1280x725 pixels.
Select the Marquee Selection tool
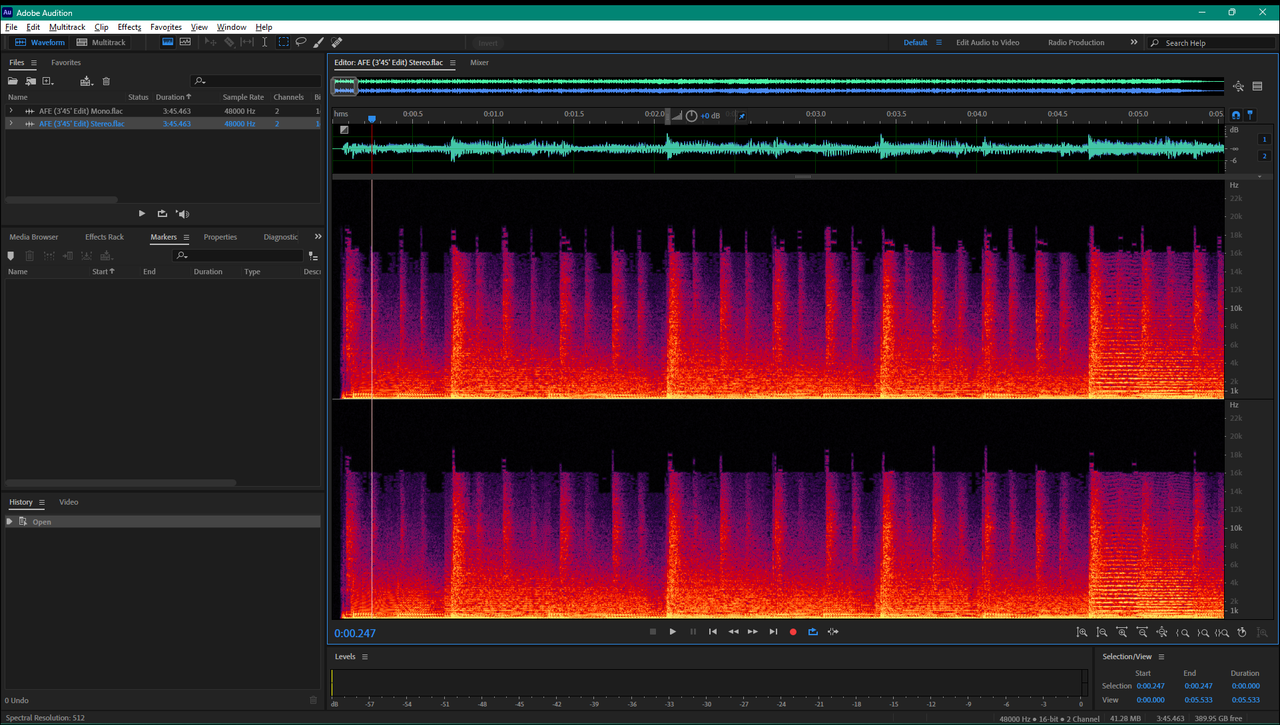point(283,43)
